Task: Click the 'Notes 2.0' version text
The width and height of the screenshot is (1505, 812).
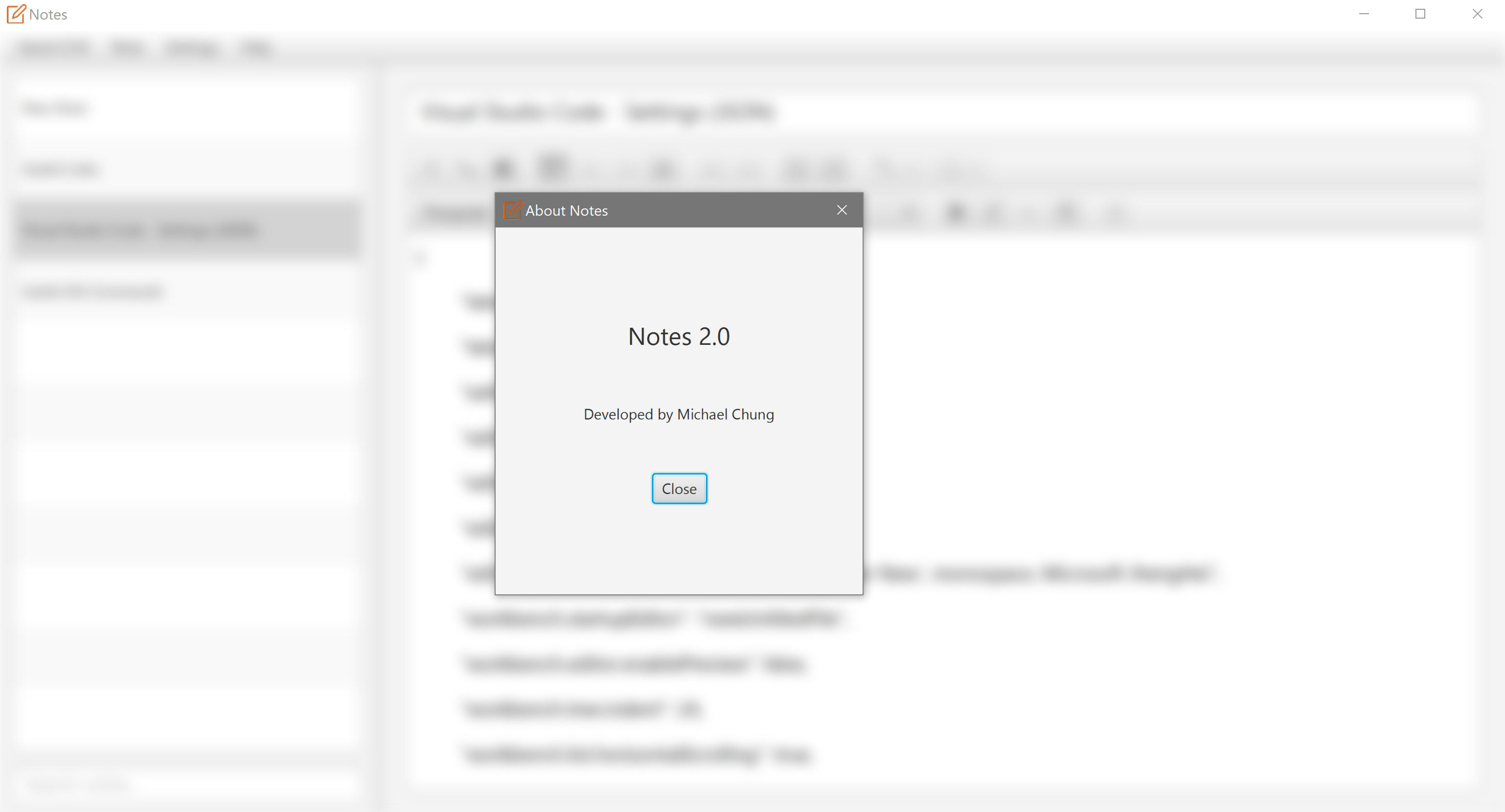Action: click(x=679, y=337)
